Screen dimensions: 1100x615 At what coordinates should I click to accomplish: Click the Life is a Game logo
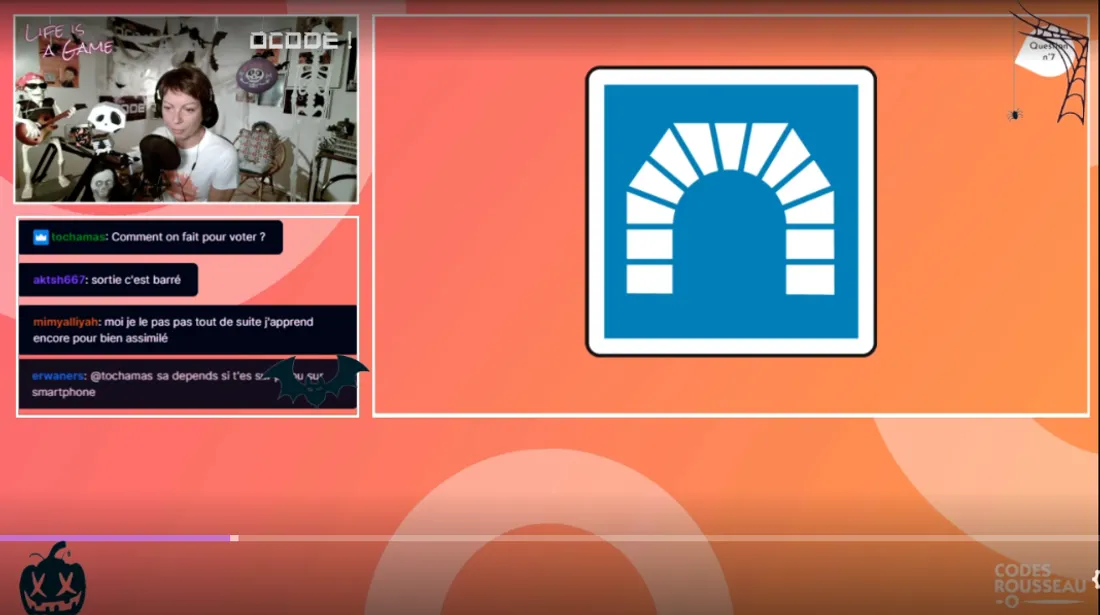click(68, 40)
